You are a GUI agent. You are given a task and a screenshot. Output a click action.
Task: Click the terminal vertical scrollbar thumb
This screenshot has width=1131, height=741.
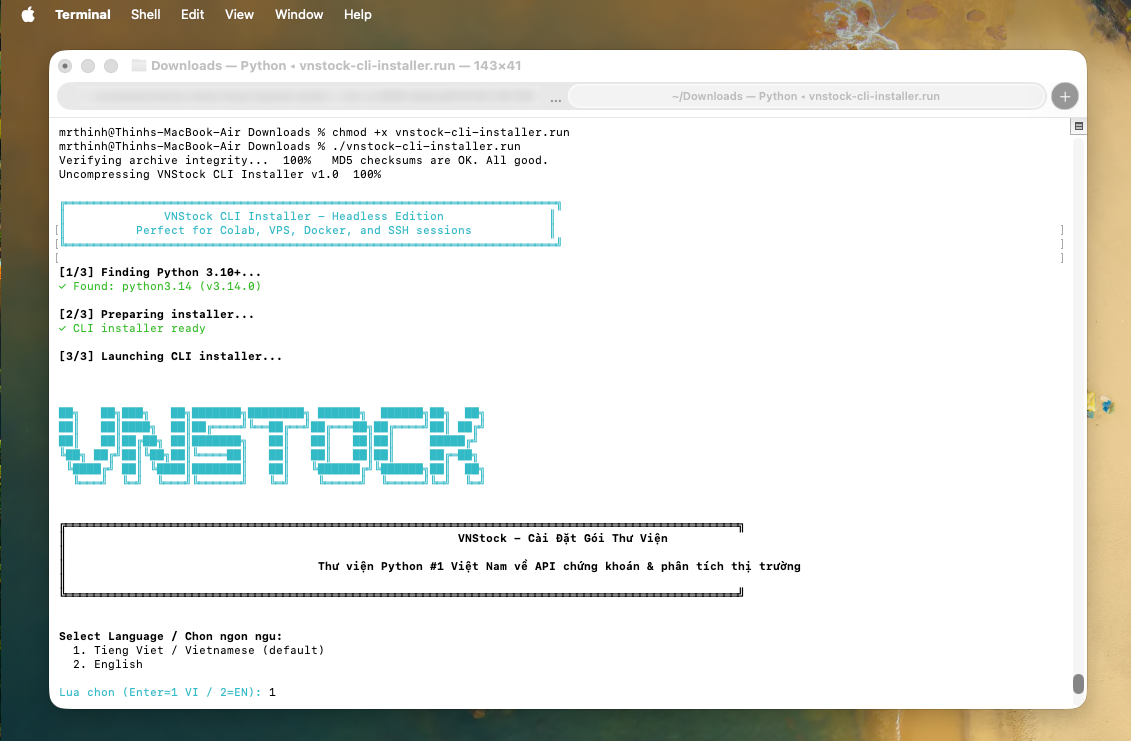coord(1078,684)
